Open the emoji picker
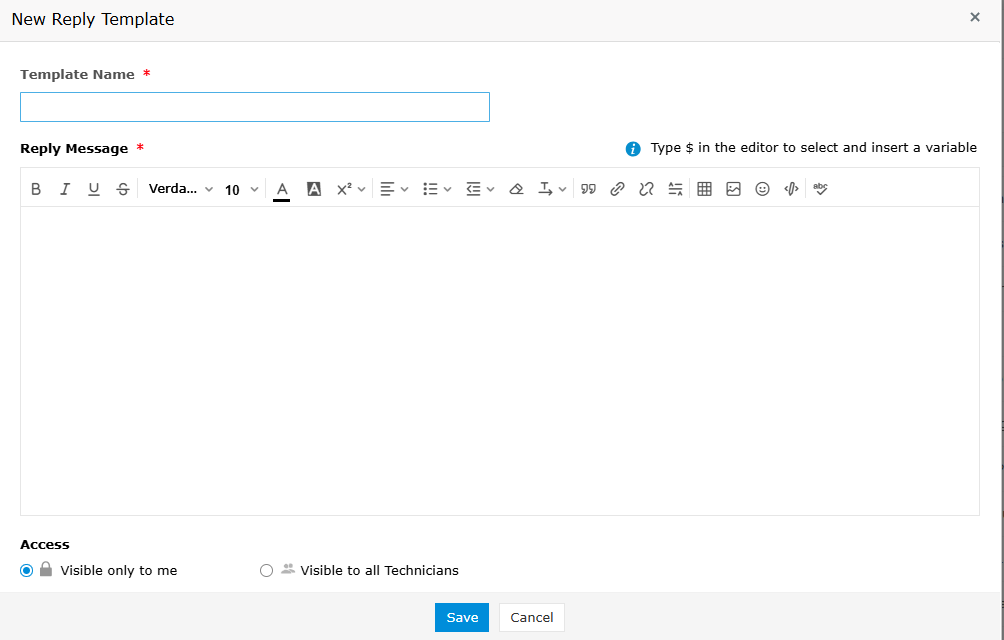This screenshot has width=1004, height=640. (762, 189)
